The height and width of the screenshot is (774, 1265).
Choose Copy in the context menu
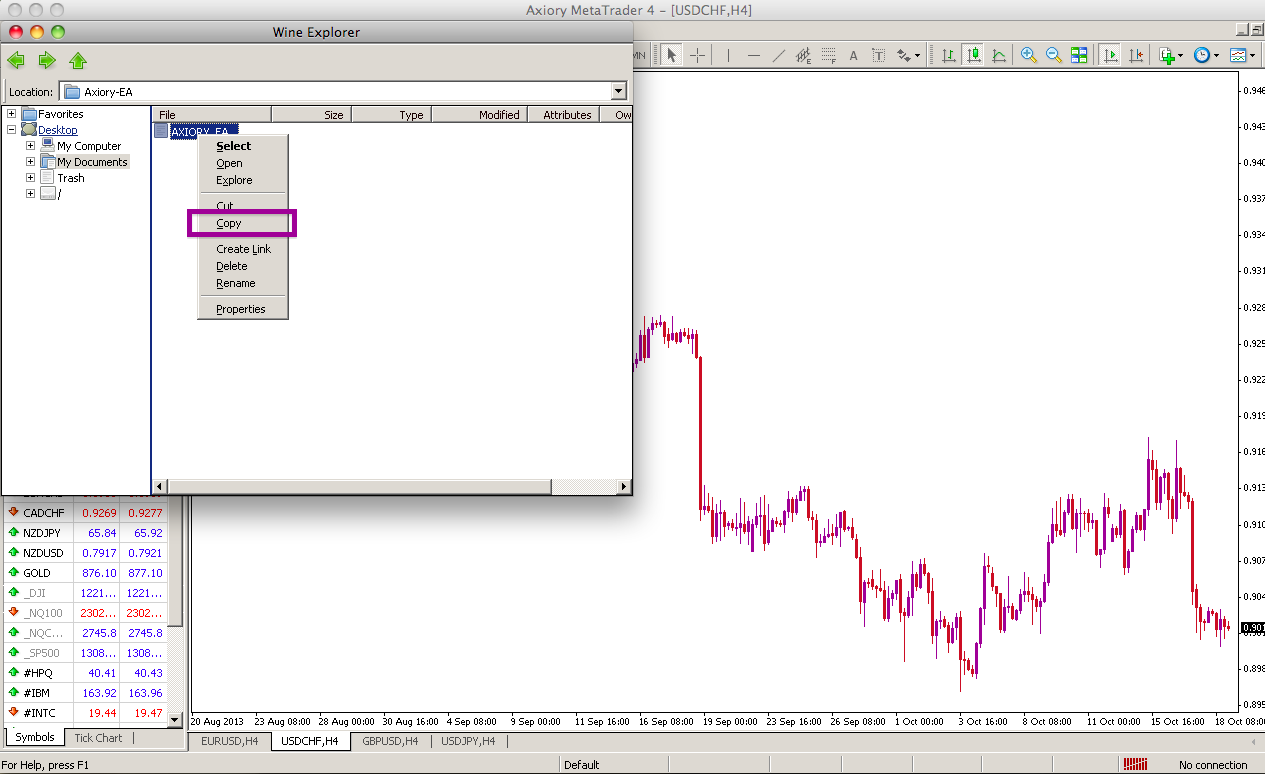pyautogui.click(x=242, y=223)
